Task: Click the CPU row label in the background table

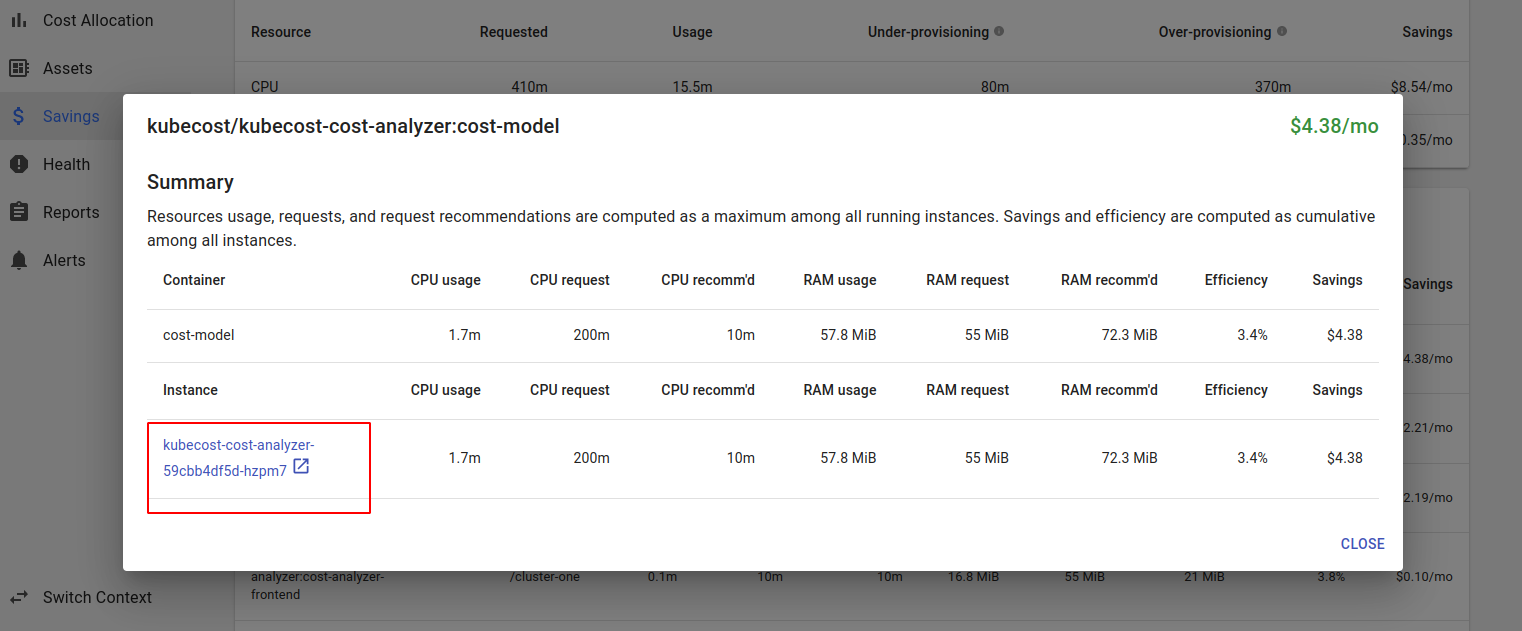Action: 265,87
